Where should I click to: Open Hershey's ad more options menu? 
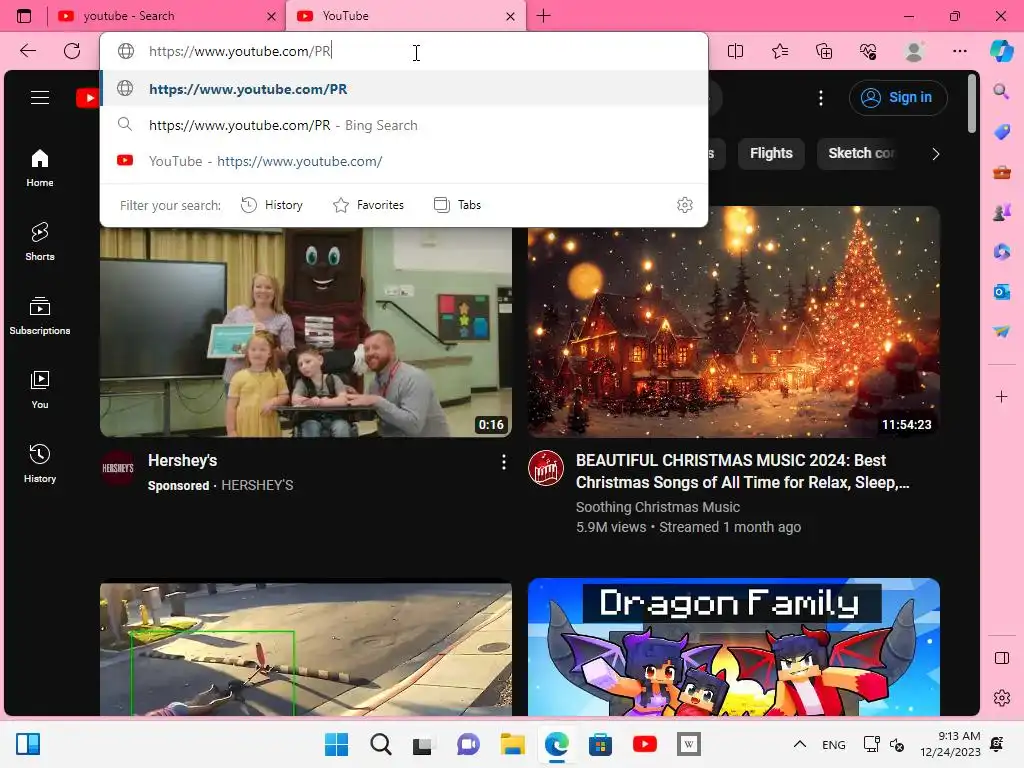click(504, 462)
